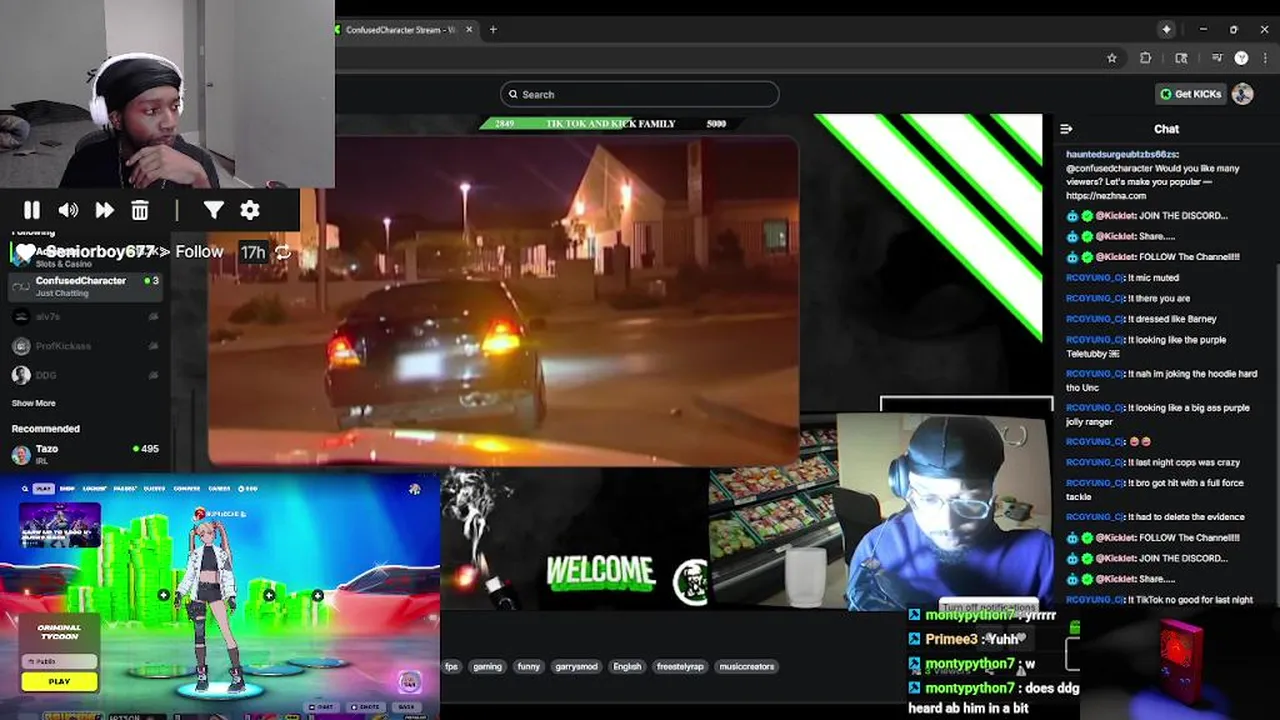Click the musiccreators tag
Image resolution: width=1280 pixels, height=720 pixels.
(747, 666)
